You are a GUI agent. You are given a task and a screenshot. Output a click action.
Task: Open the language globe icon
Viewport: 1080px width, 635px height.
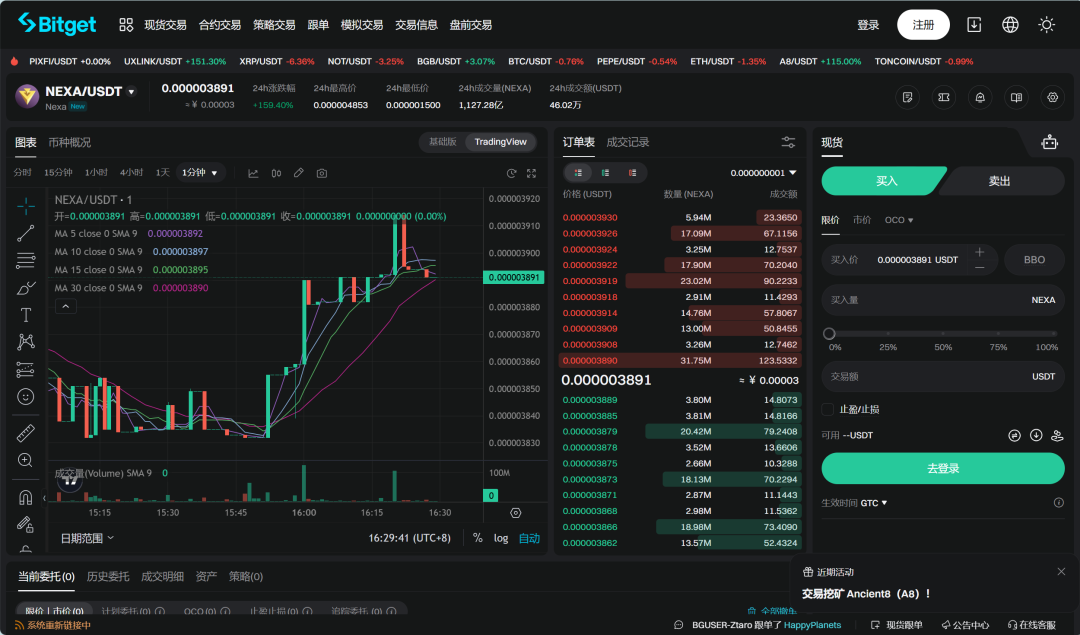pos(1010,25)
